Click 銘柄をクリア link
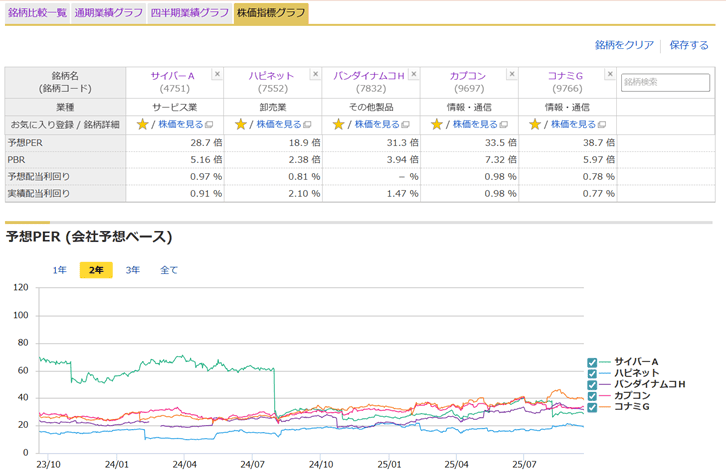The image size is (726, 472). (624, 45)
